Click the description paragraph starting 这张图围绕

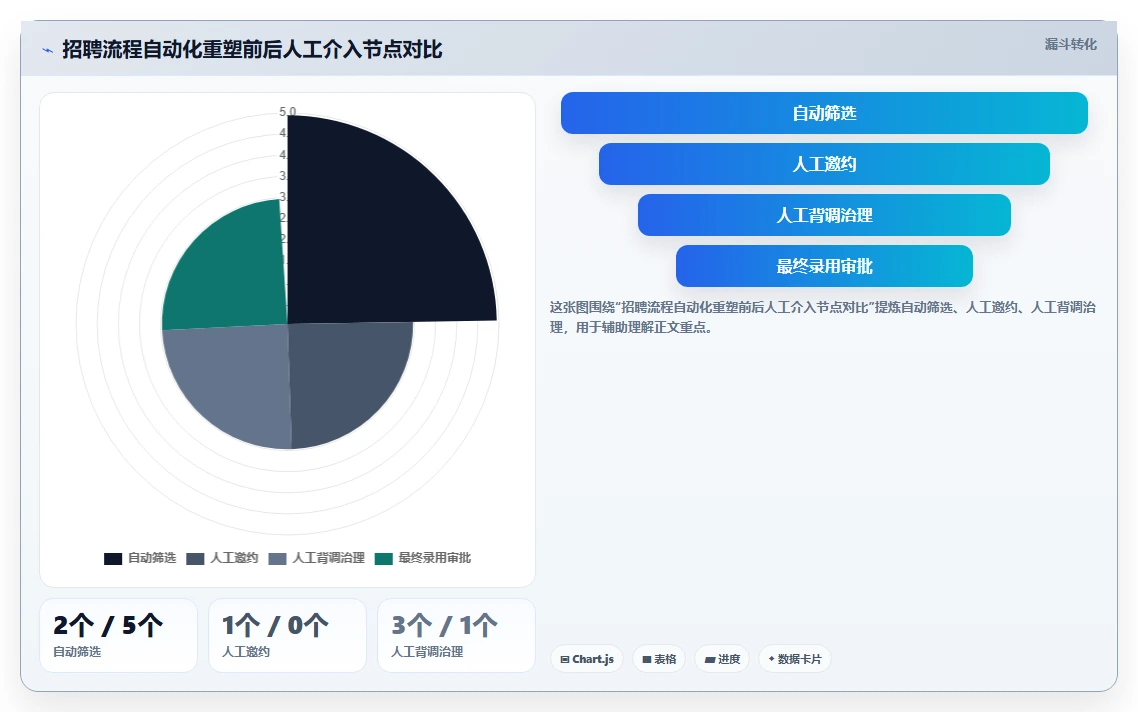click(x=822, y=317)
